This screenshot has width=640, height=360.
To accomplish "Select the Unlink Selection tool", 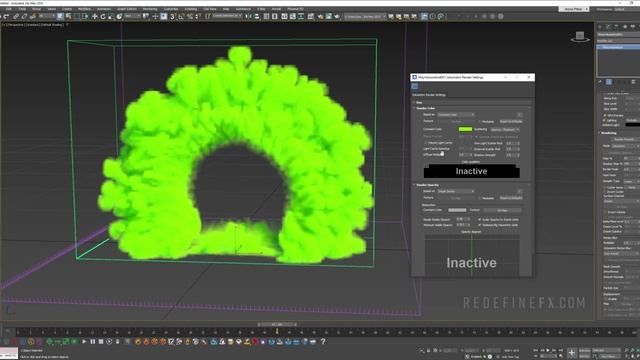I will click(24, 16).
